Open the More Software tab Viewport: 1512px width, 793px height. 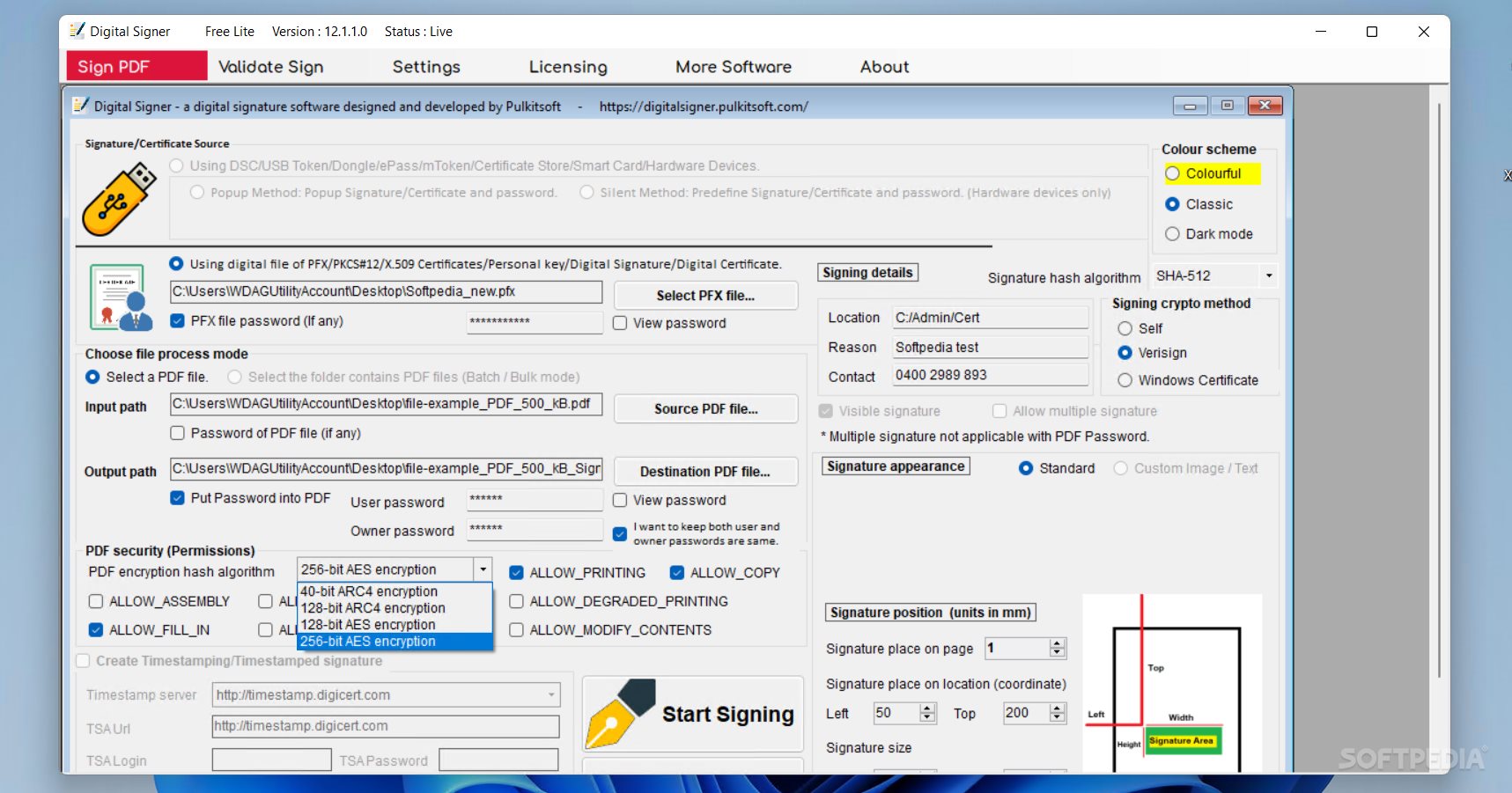click(x=734, y=66)
